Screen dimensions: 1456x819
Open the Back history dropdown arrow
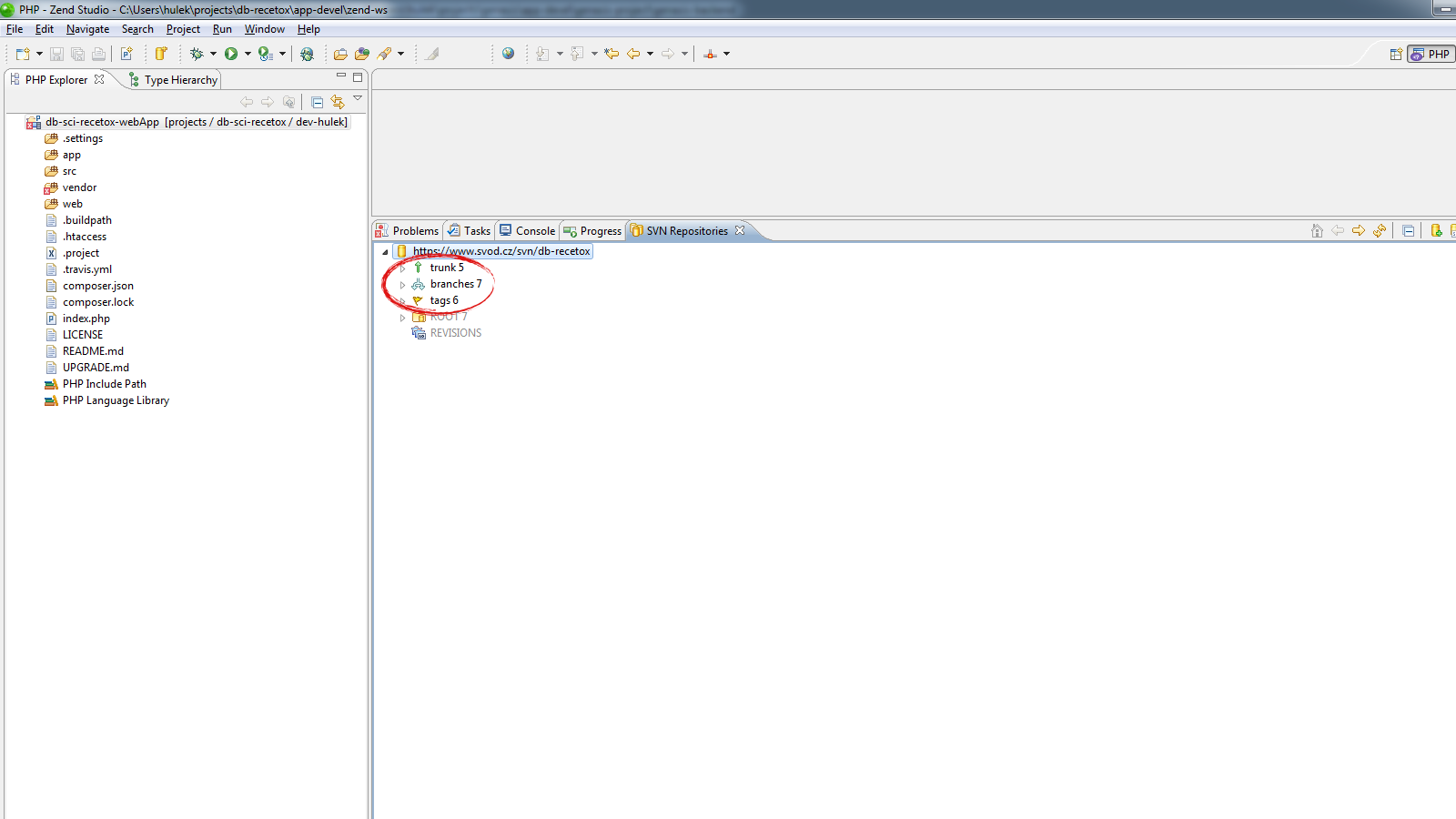[650, 54]
